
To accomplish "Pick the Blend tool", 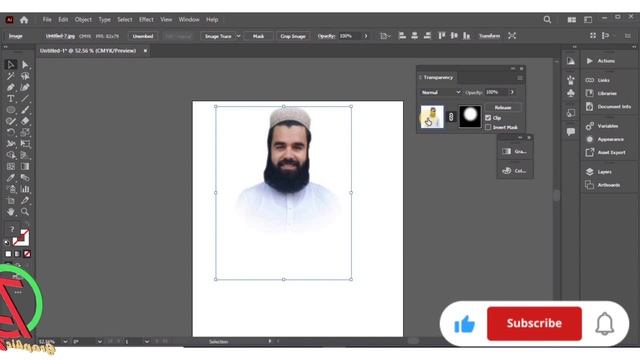I will click(25, 178).
